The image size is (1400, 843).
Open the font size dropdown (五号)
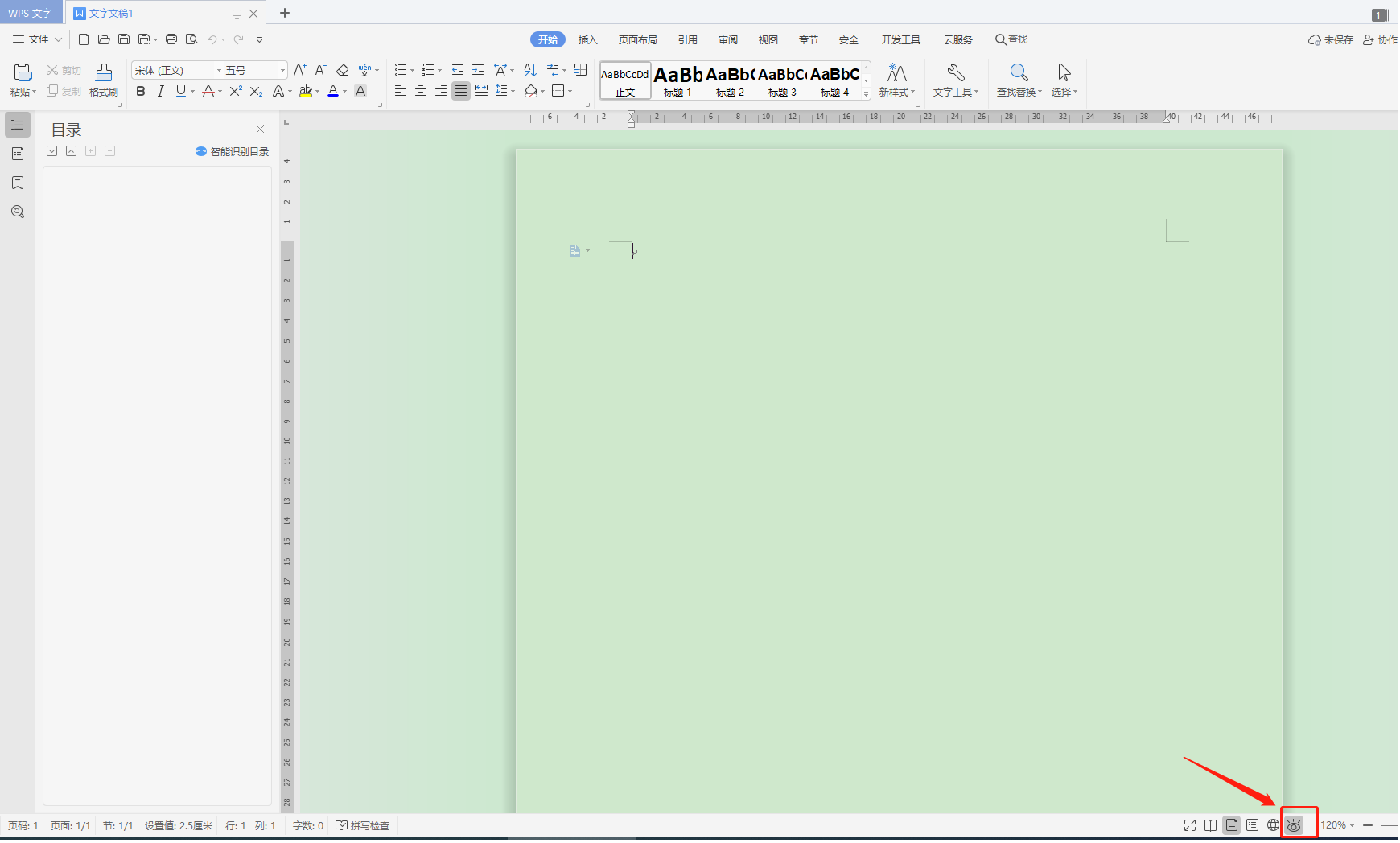[x=282, y=71]
